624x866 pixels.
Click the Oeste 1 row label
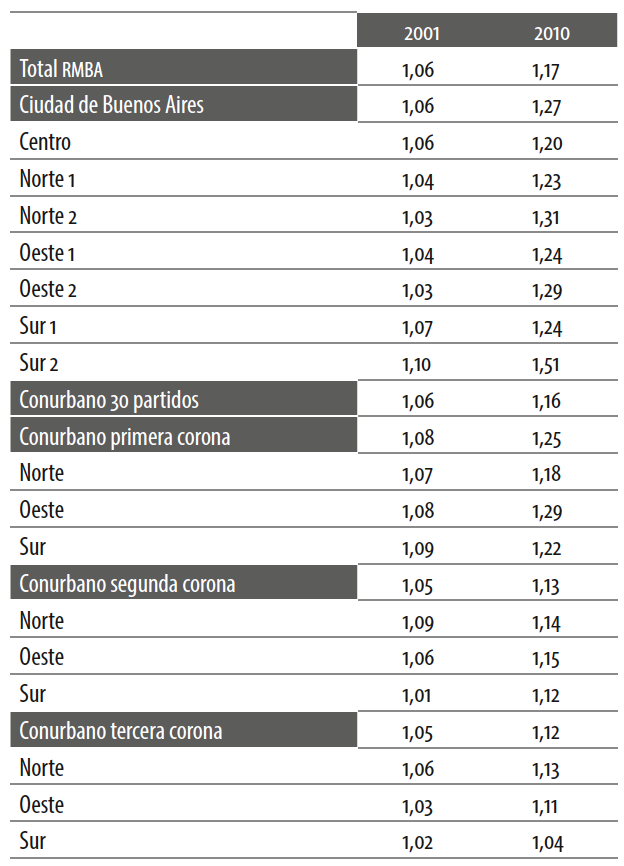(48, 253)
